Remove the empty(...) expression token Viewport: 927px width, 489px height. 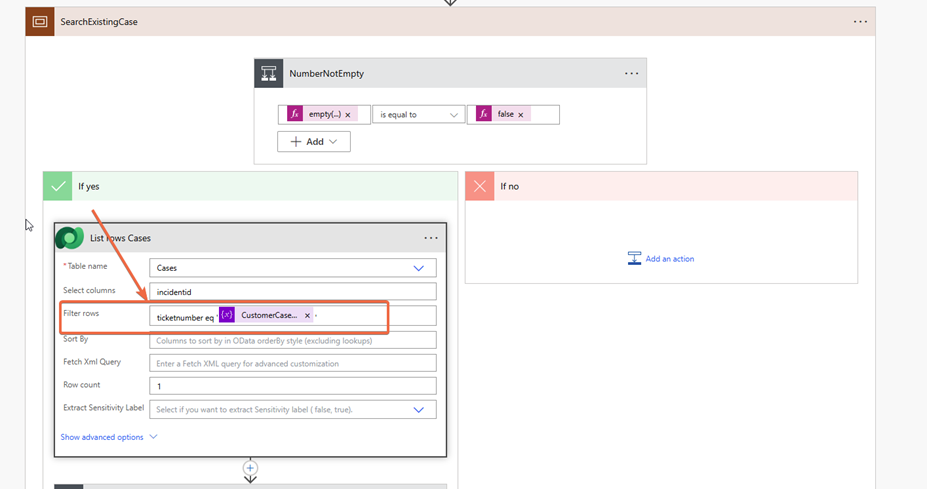point(348,115)
